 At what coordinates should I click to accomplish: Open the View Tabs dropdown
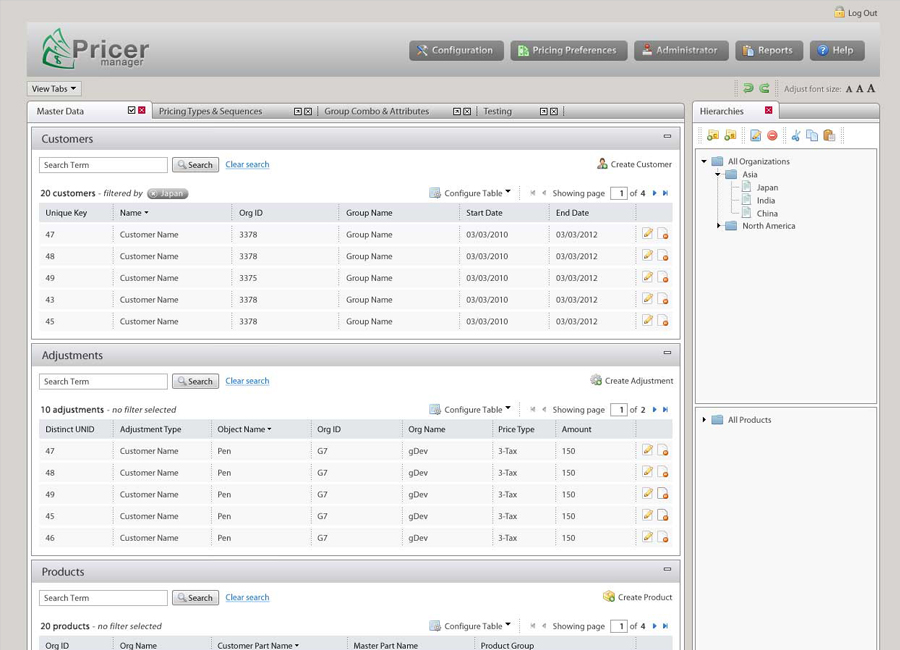pos(54,89)
